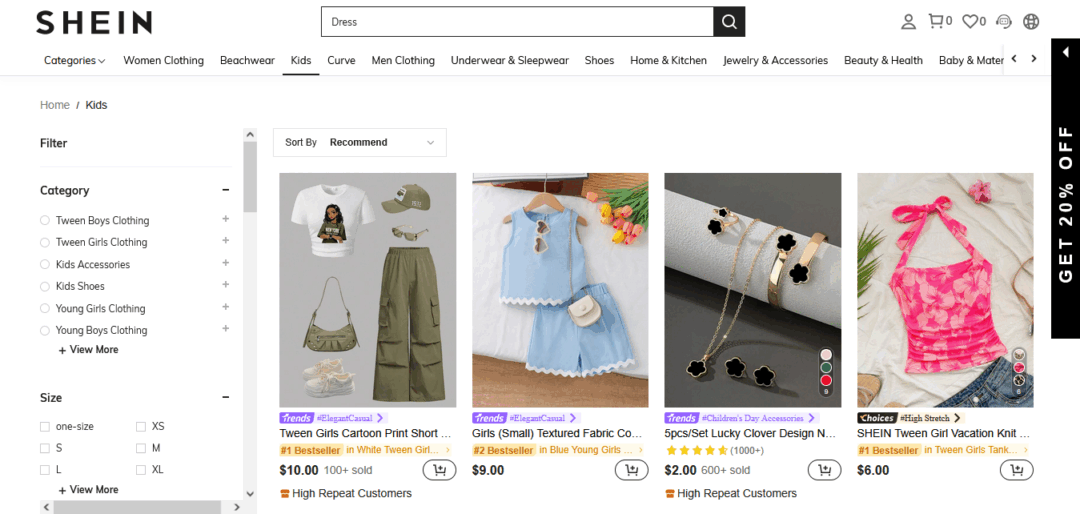Open the Tween Girls Cartoon Print product image

[x=368, y=290]
